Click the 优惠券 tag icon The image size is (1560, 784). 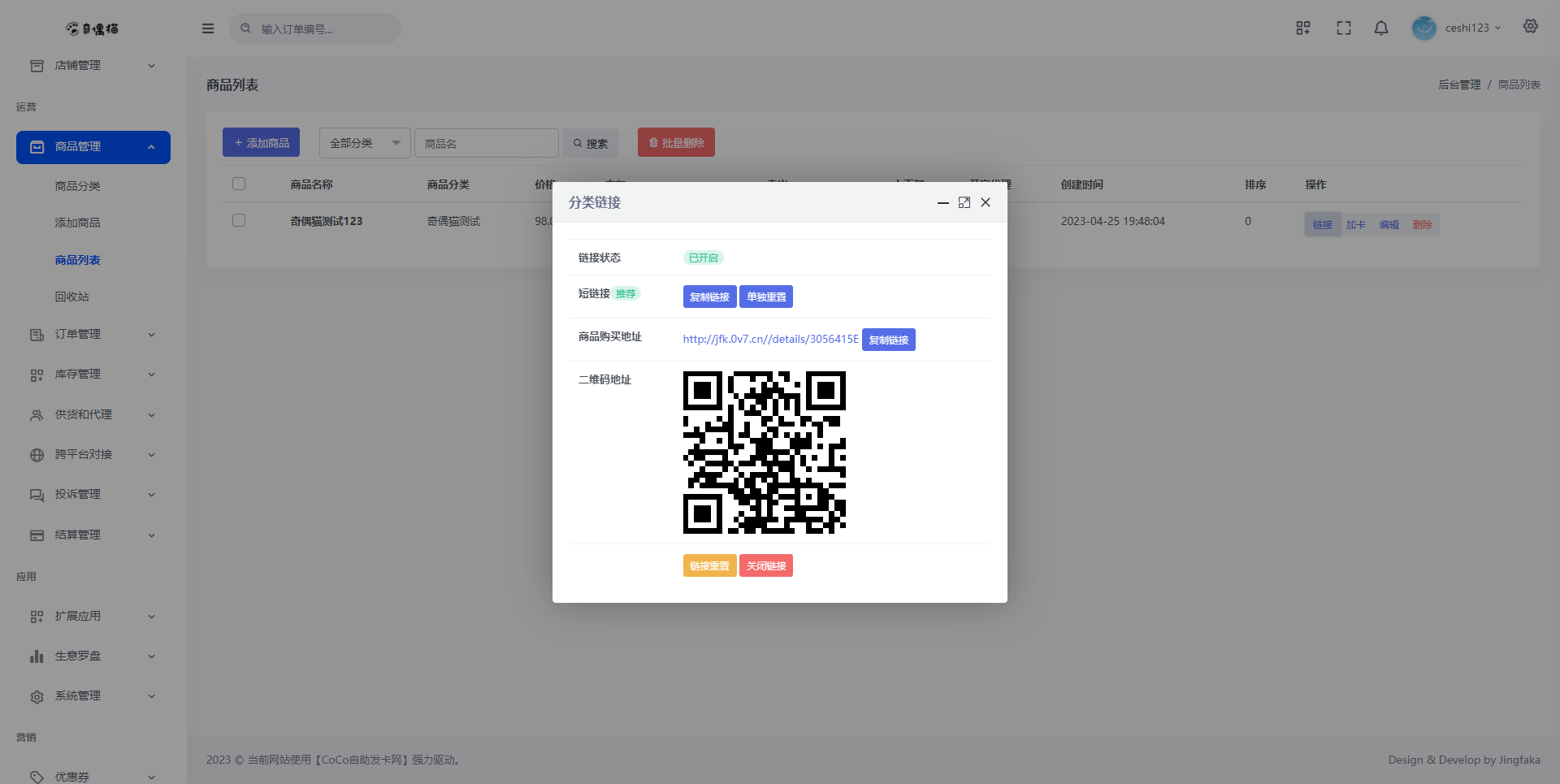pos(37,777)
